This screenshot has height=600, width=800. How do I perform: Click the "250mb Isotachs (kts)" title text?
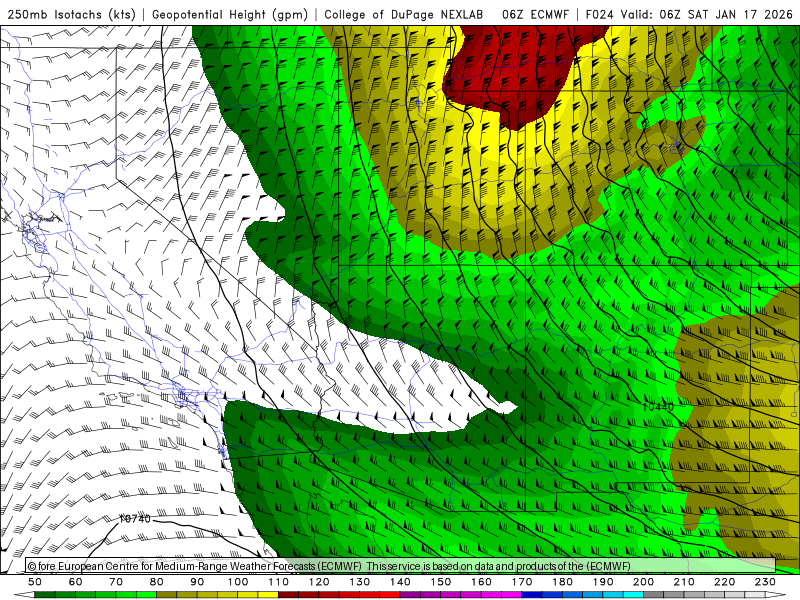pos(71,14)
